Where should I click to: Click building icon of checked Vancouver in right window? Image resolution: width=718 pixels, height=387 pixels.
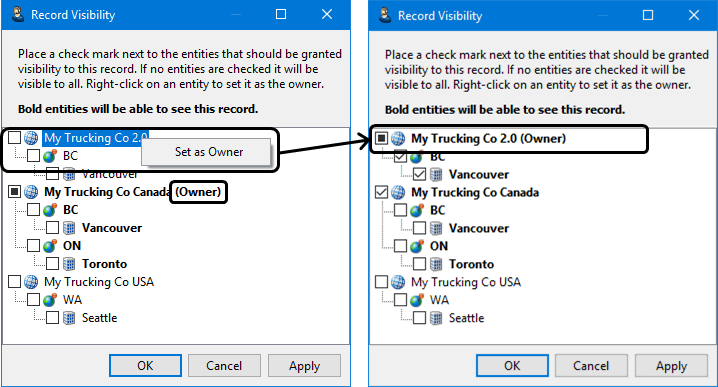[x=436, y=174]
